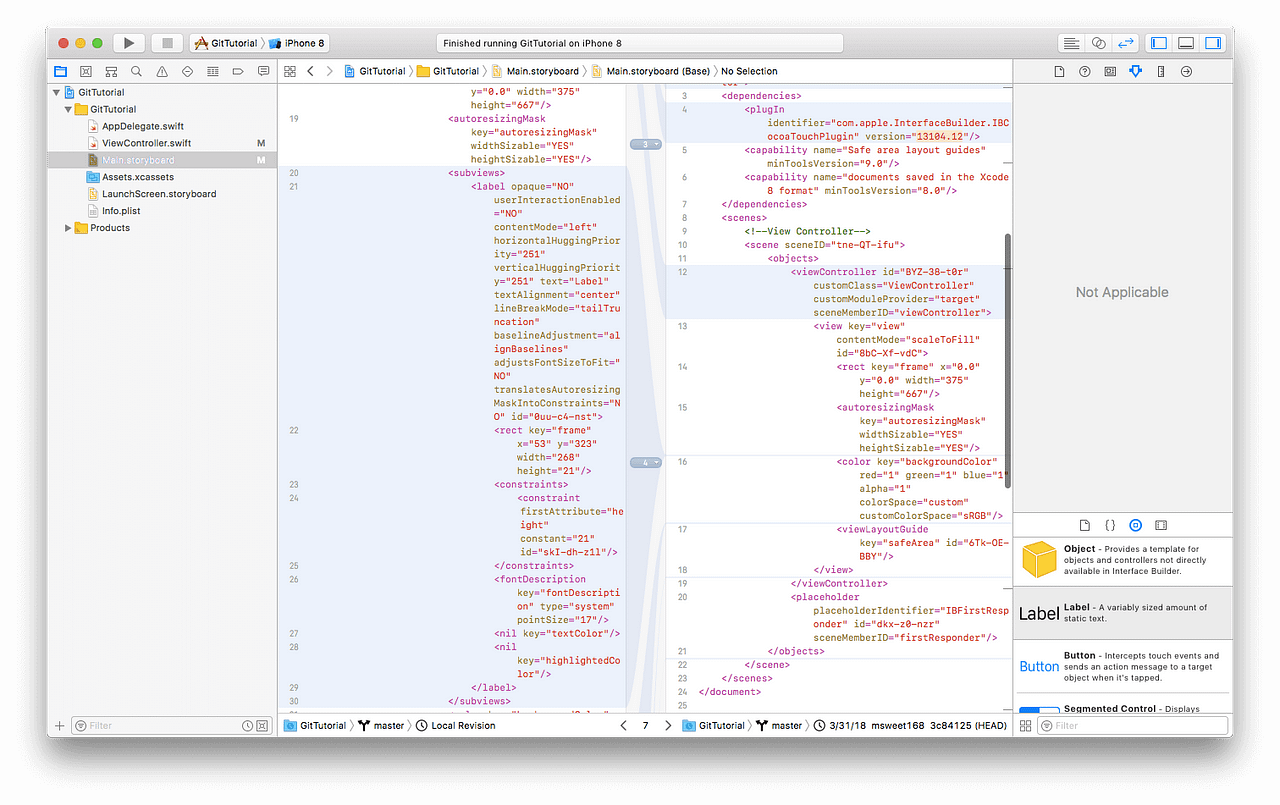
Task: Toggle the Navigator panel visibility
Action: [1159, 43]
